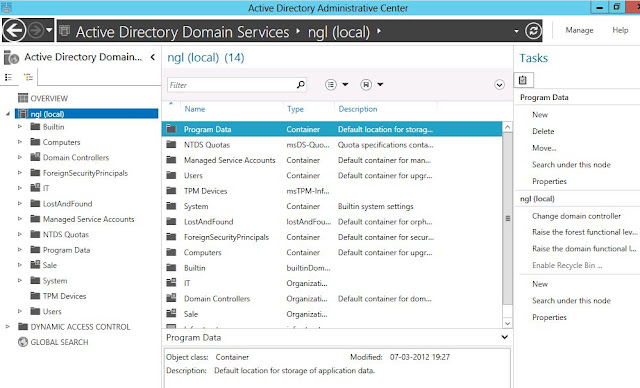Select the System container list row
640x388 pixels.
tap(332, 206)
